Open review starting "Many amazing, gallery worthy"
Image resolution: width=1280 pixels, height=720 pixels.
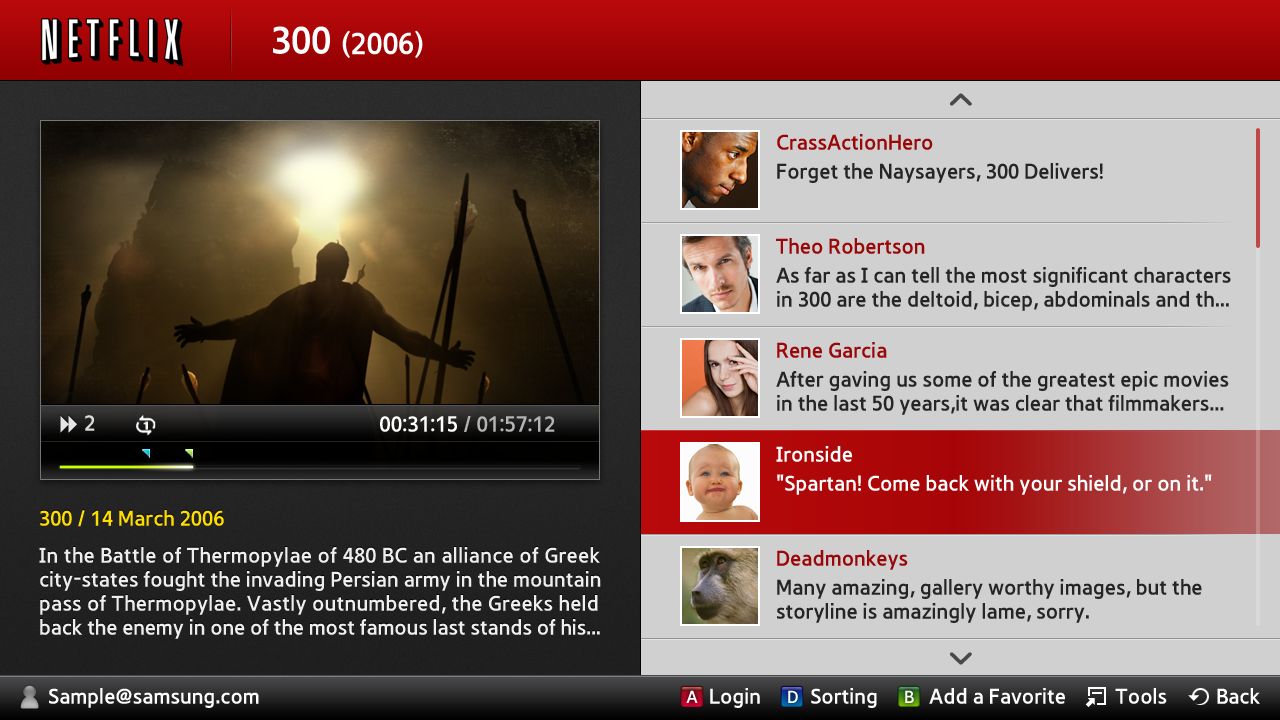[989, 600]
